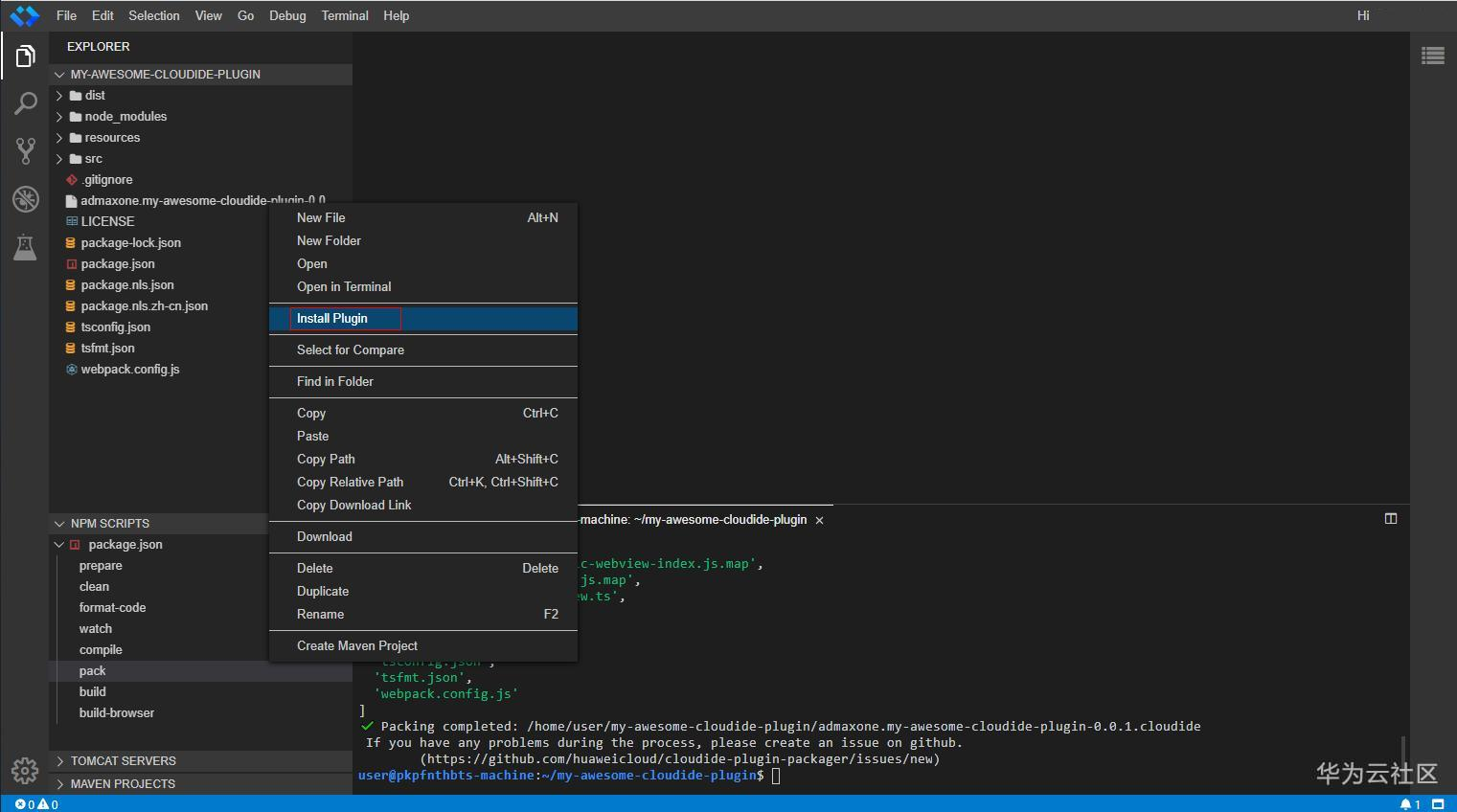Expand the TOMCAT SERVERS section

123,761
